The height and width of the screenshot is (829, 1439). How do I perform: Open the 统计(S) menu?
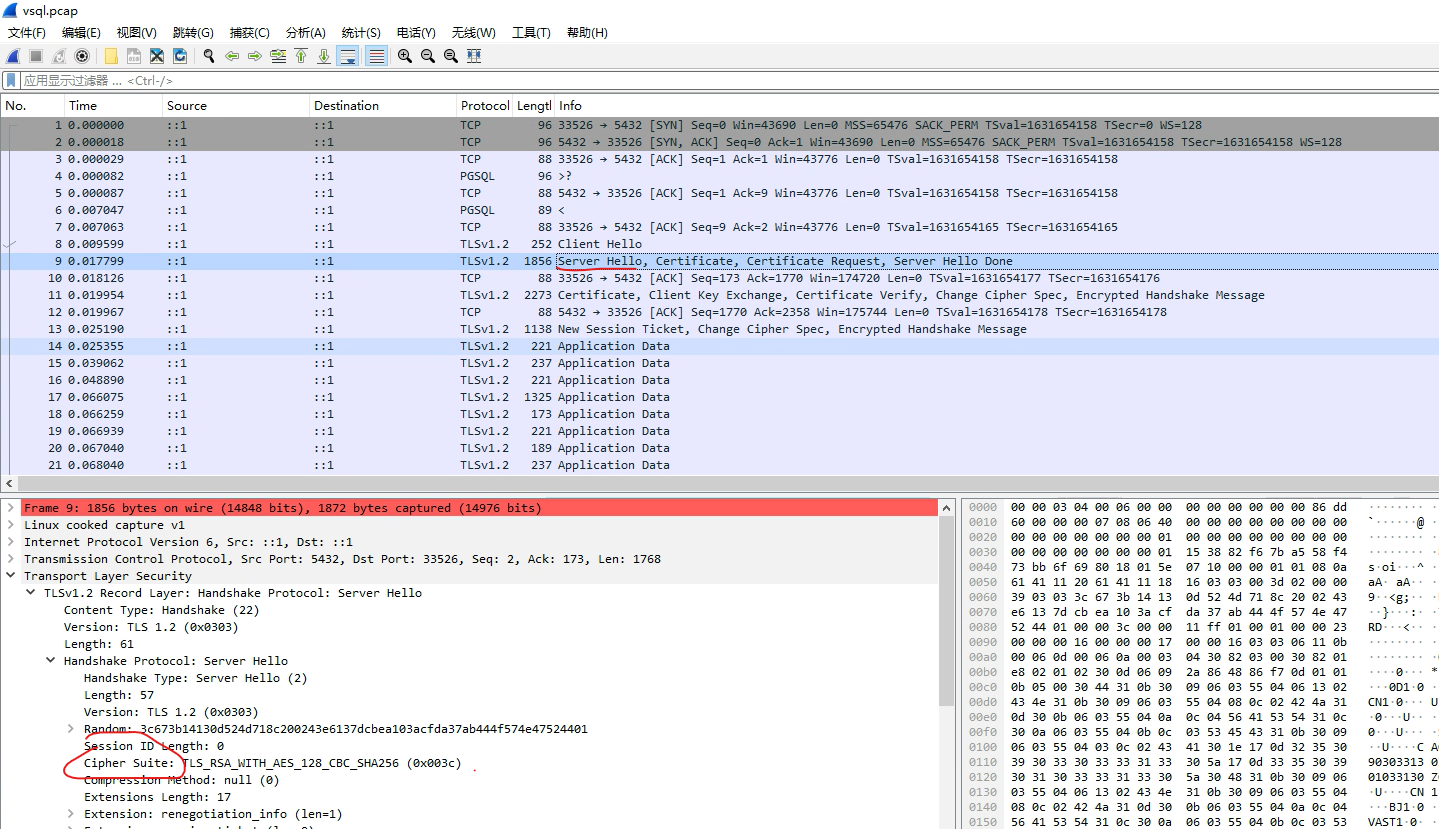coord(361,33)
